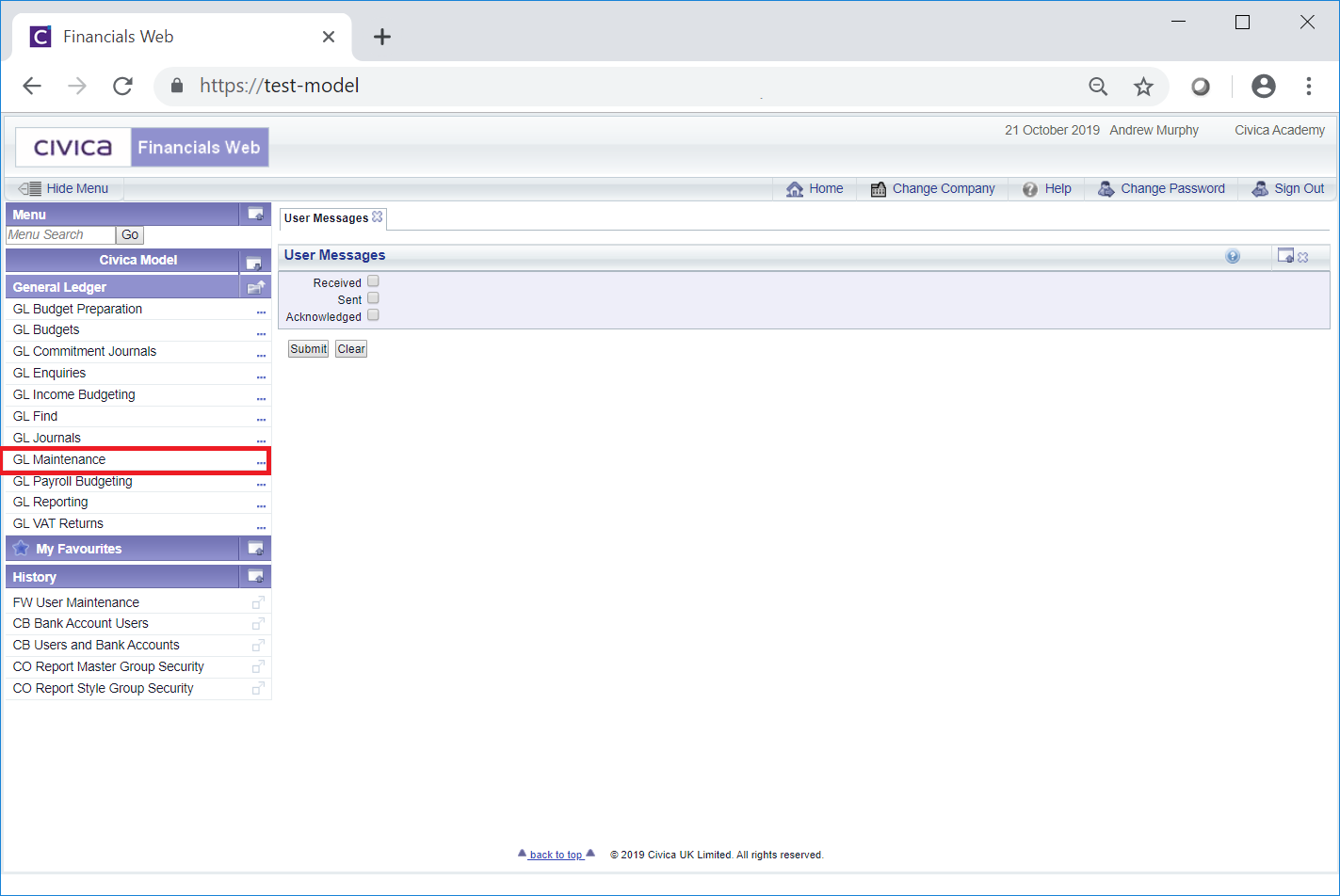Image resolution: width=1340 pixels, height=896 pixels.
Task: Open CB Bank Account Users history entry
Action: tap(81, 623)
